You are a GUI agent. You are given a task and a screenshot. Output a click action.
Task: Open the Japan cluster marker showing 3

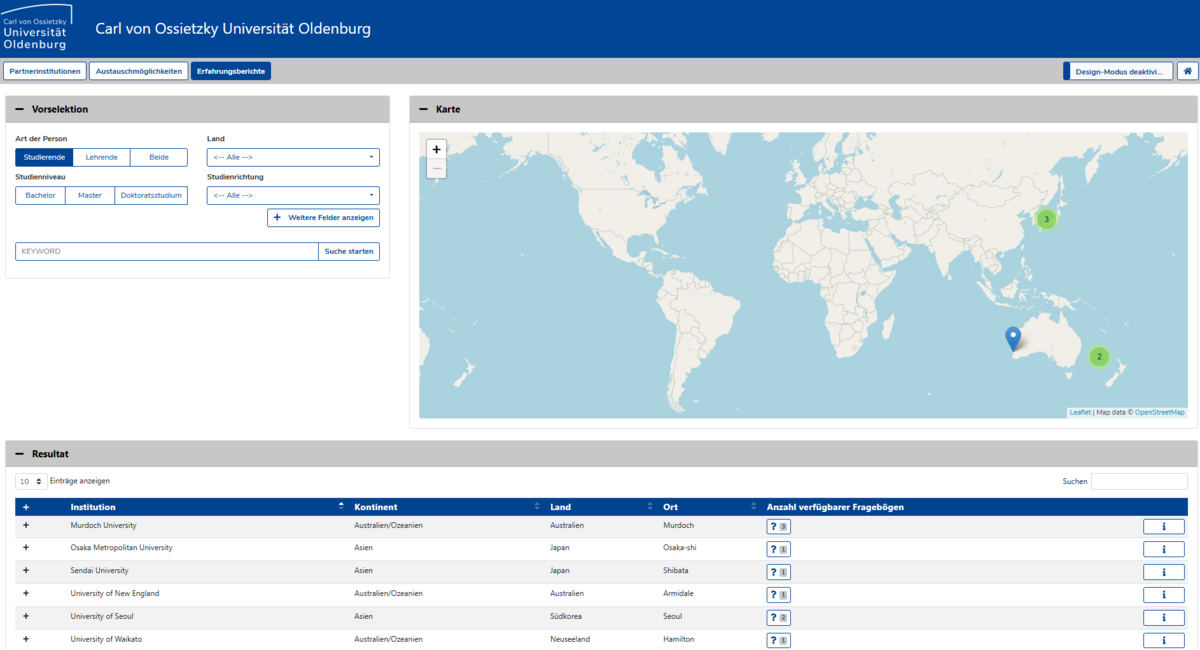point(1046,219)
